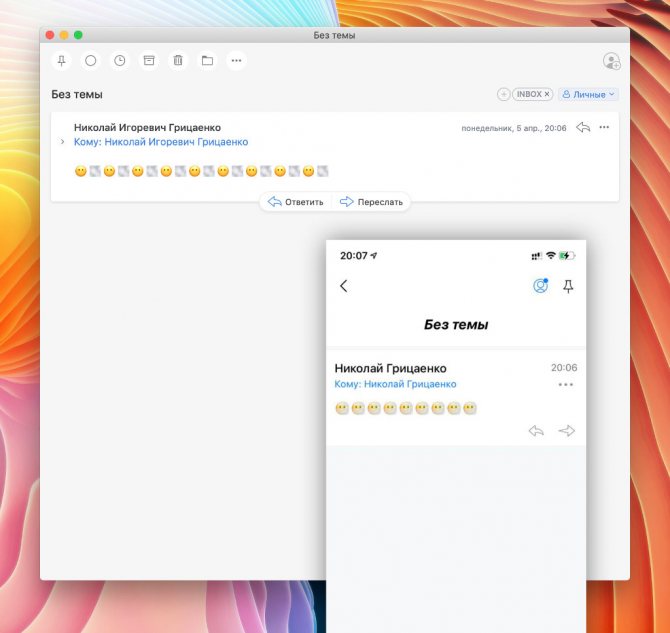Click the Переслать button
The image size is (670, 633).
[x=371, y=202]
